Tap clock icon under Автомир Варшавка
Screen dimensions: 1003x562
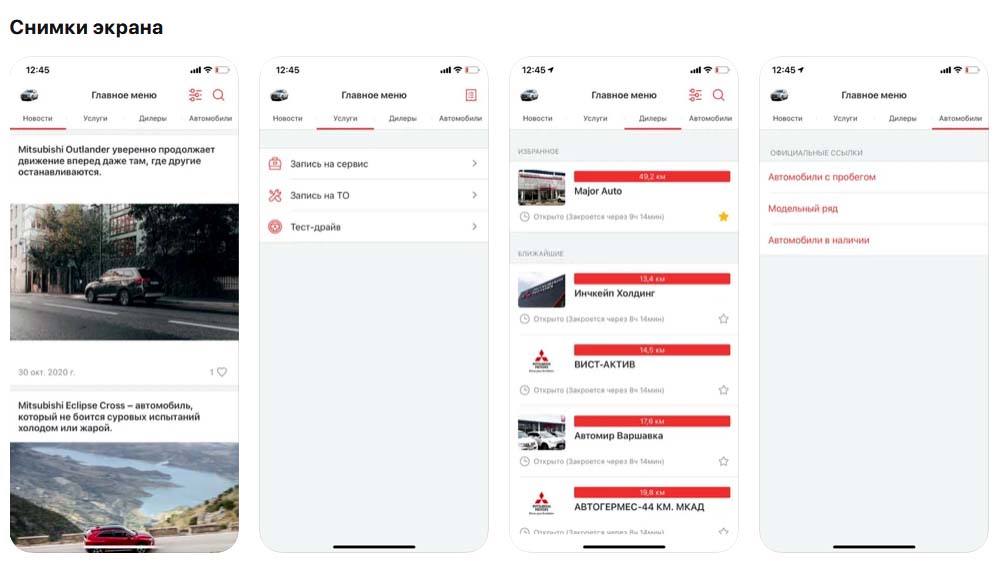(x=525, y=461)
